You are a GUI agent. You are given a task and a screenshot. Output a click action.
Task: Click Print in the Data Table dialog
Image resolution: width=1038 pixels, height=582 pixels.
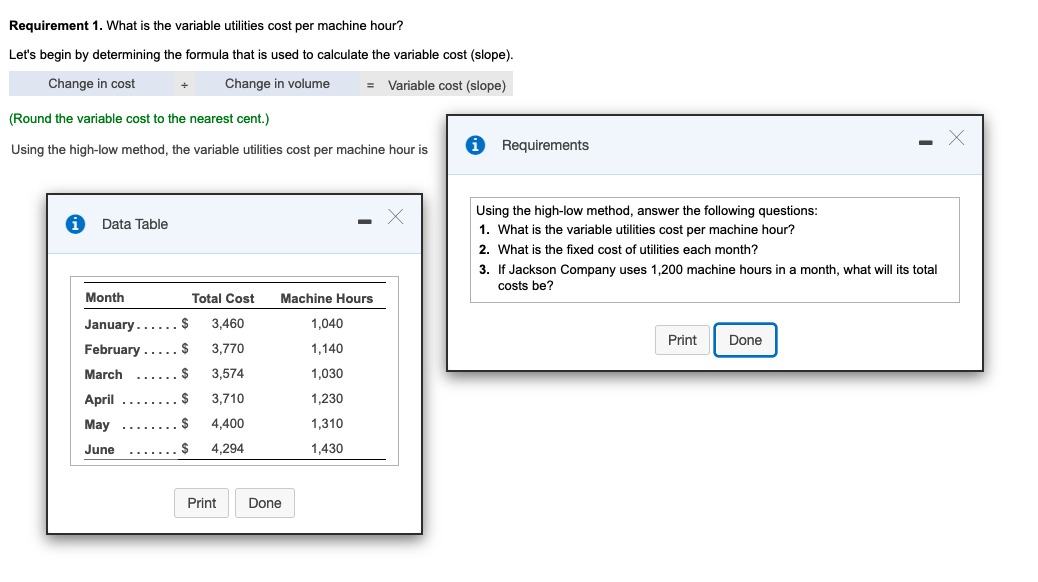tap(201, 503)
